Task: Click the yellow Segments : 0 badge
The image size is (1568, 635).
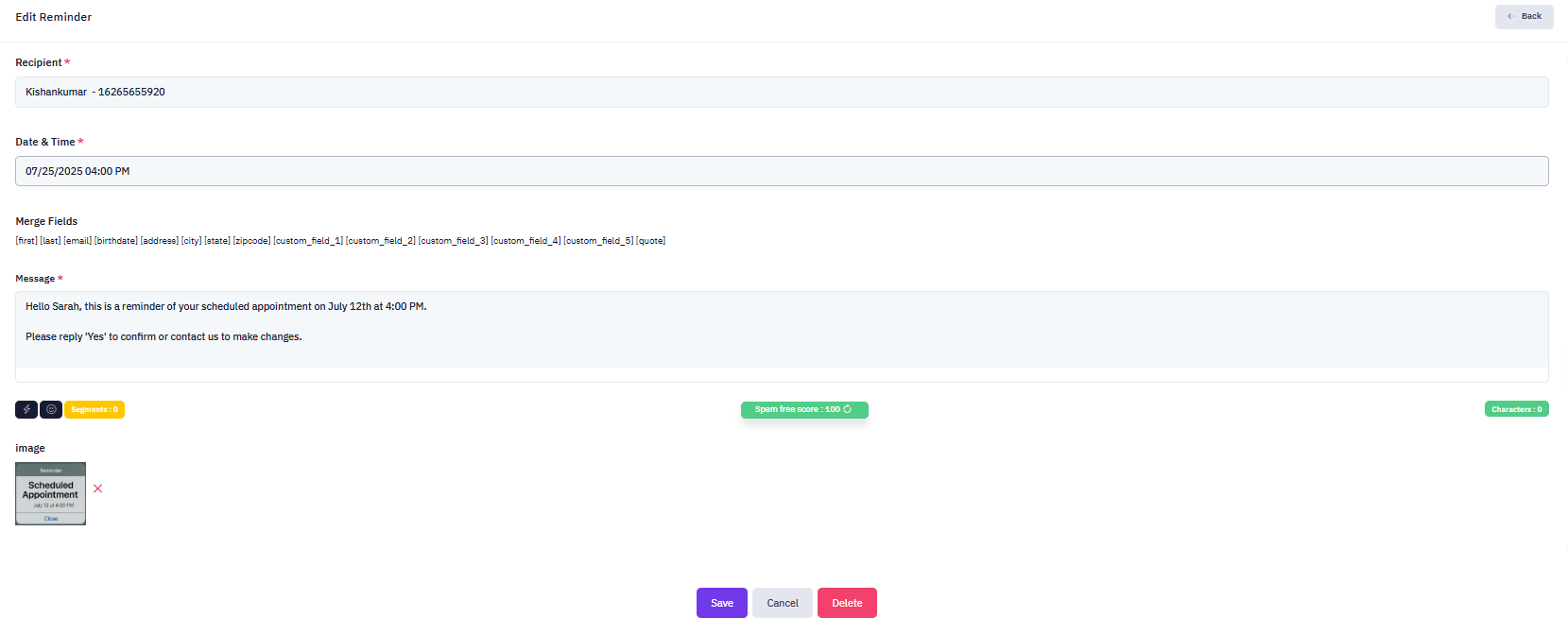Action: click(95, 409)
